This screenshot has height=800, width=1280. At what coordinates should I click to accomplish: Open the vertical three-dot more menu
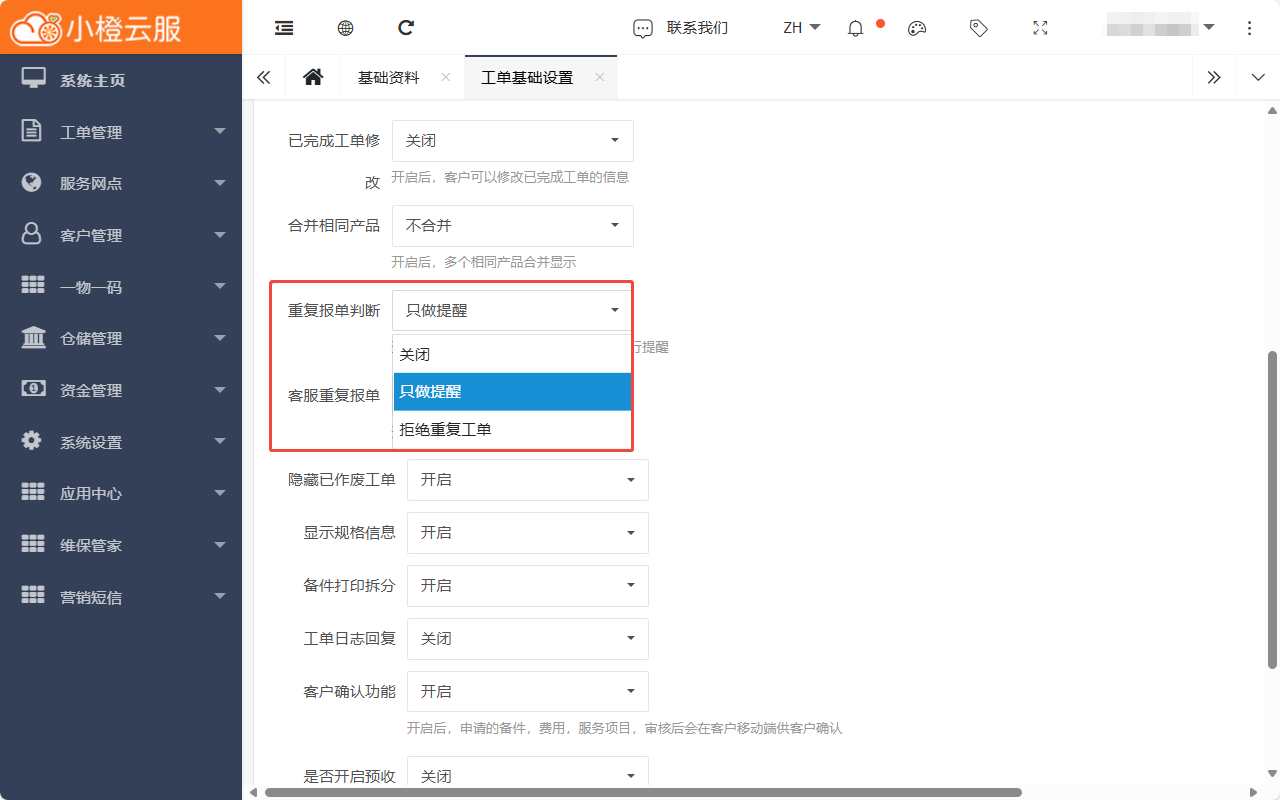[x=1249, y=28]
